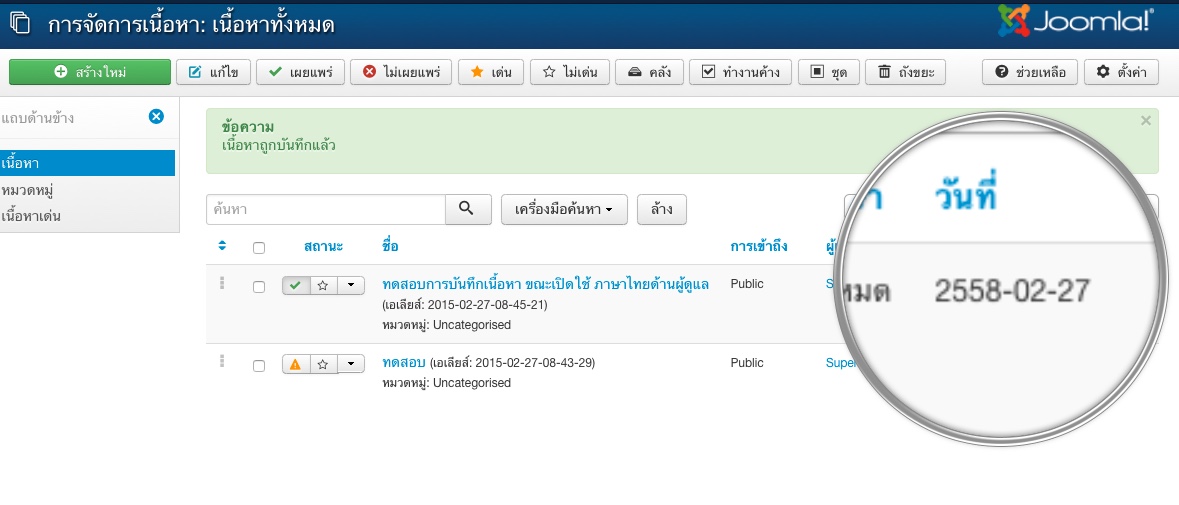Click the ไม่เผยแพร่ (Unpublish) toolbar button
This screenshot has height=505, width=1179.
[x=402, y=72]
